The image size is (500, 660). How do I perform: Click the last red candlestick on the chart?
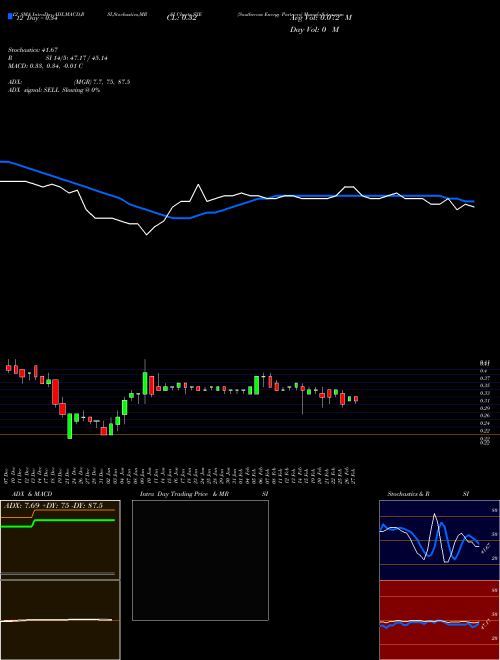click(x=356, y=399)
